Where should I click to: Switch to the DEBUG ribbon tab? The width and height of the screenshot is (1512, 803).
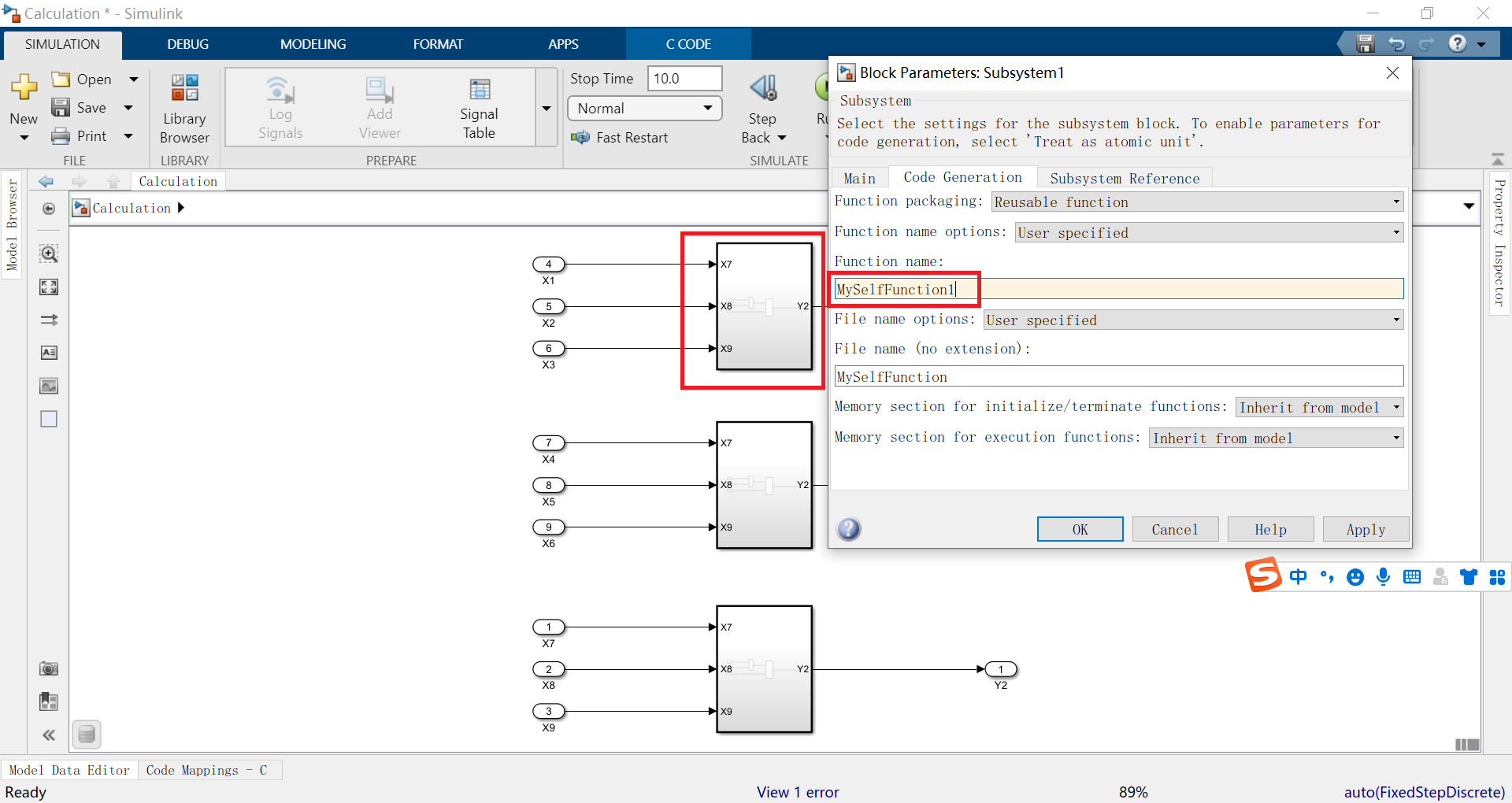click(x=188, y=44)
